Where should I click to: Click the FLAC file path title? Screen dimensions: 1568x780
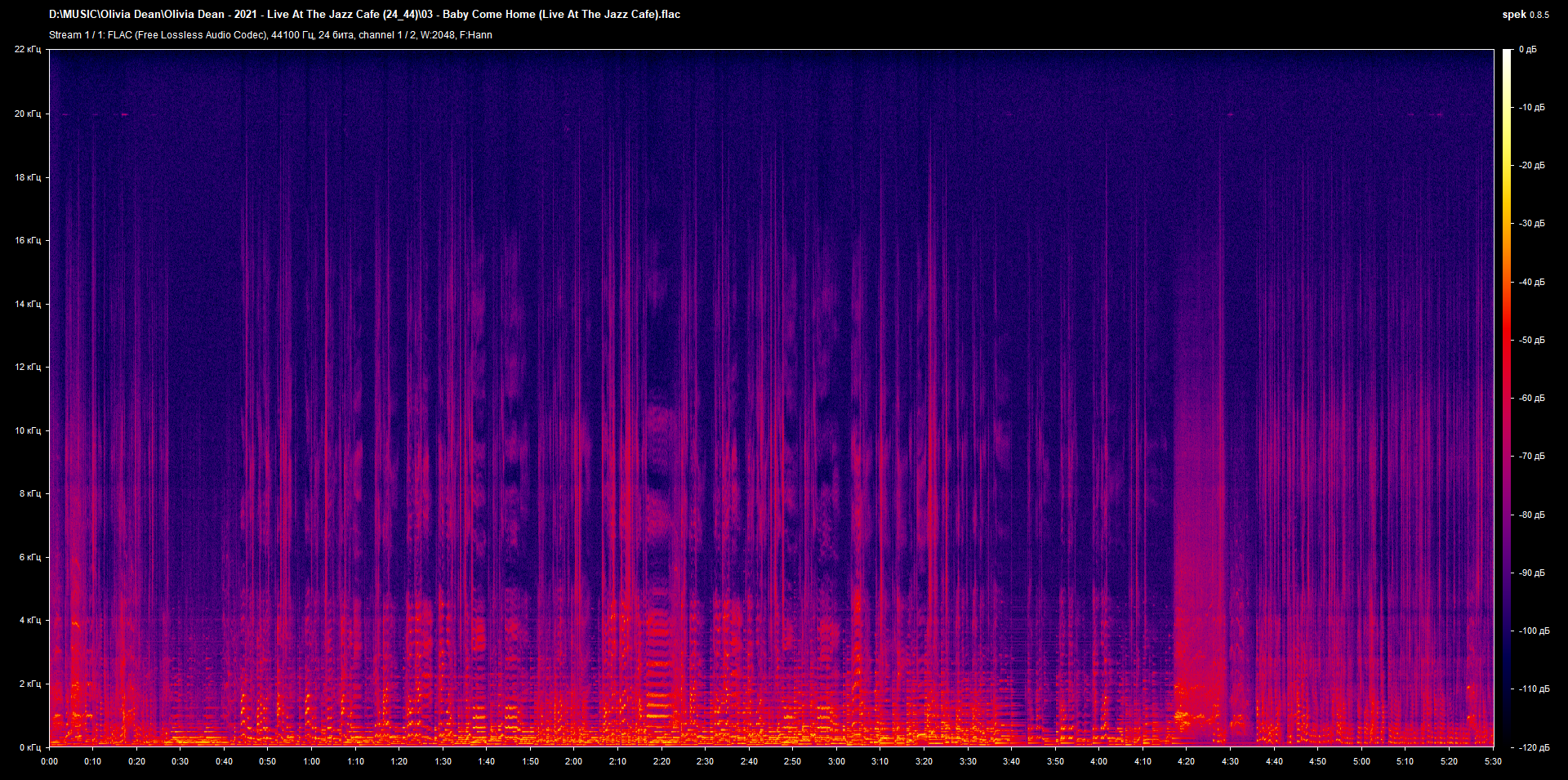pos(364,14)
